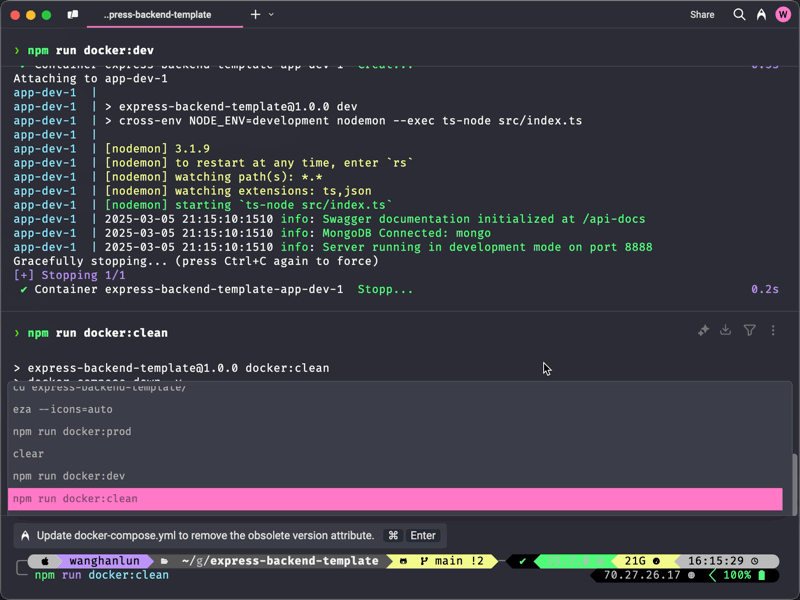Click the git branch main !2 segment
The image size is (800, 600).
452,561
